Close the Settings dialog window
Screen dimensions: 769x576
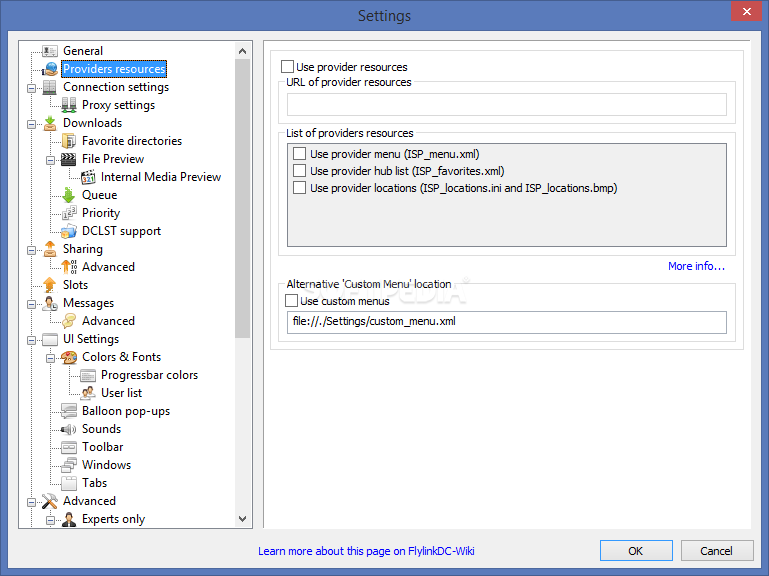click(746, 11)
